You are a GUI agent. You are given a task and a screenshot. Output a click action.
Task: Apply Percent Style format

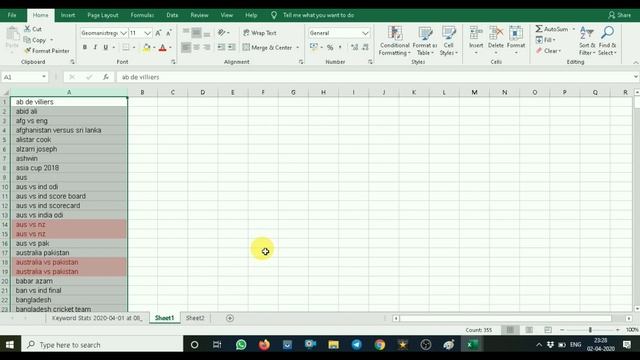330,47
